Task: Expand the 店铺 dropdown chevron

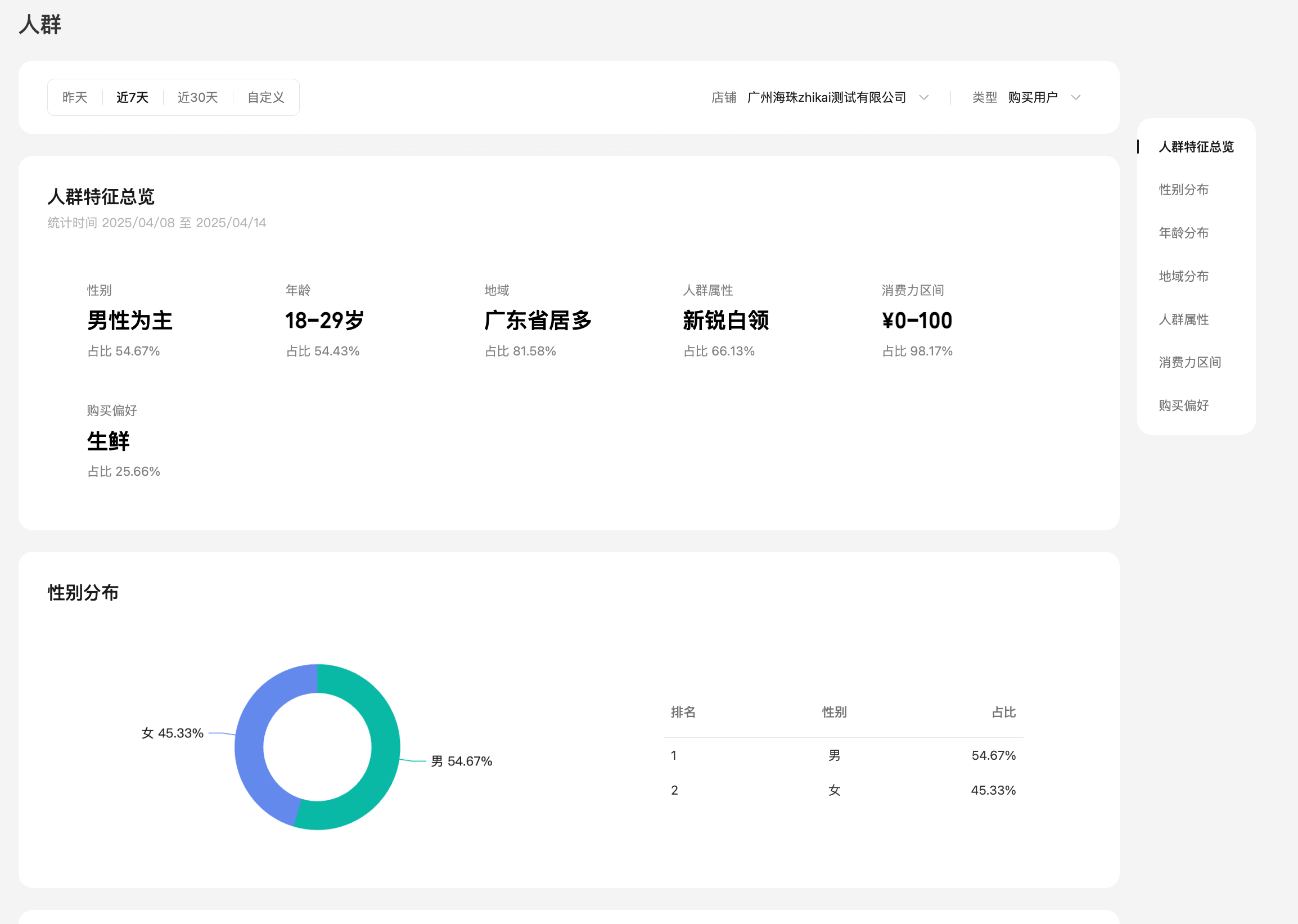Action: tap(924, 97)
